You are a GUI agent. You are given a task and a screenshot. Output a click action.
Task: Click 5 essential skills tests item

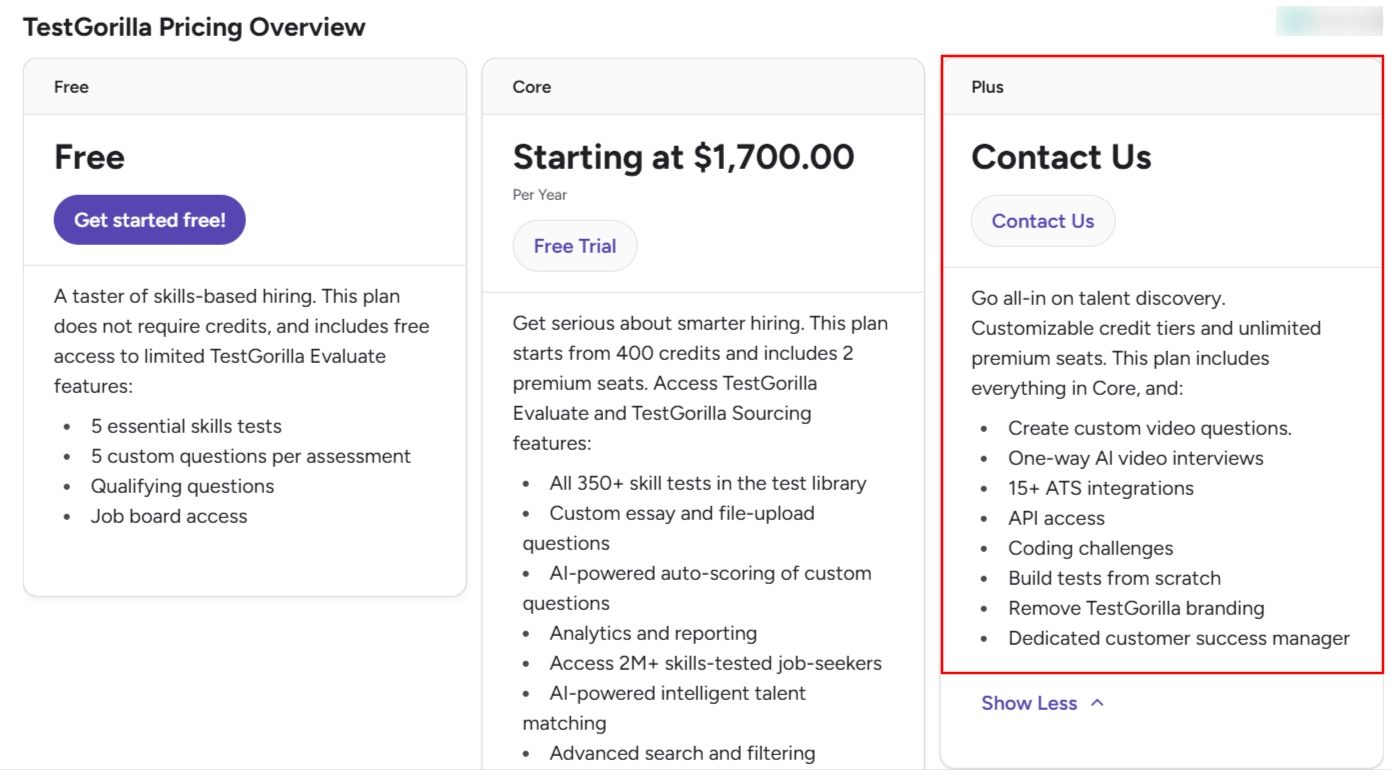click(x=186, y=426)
